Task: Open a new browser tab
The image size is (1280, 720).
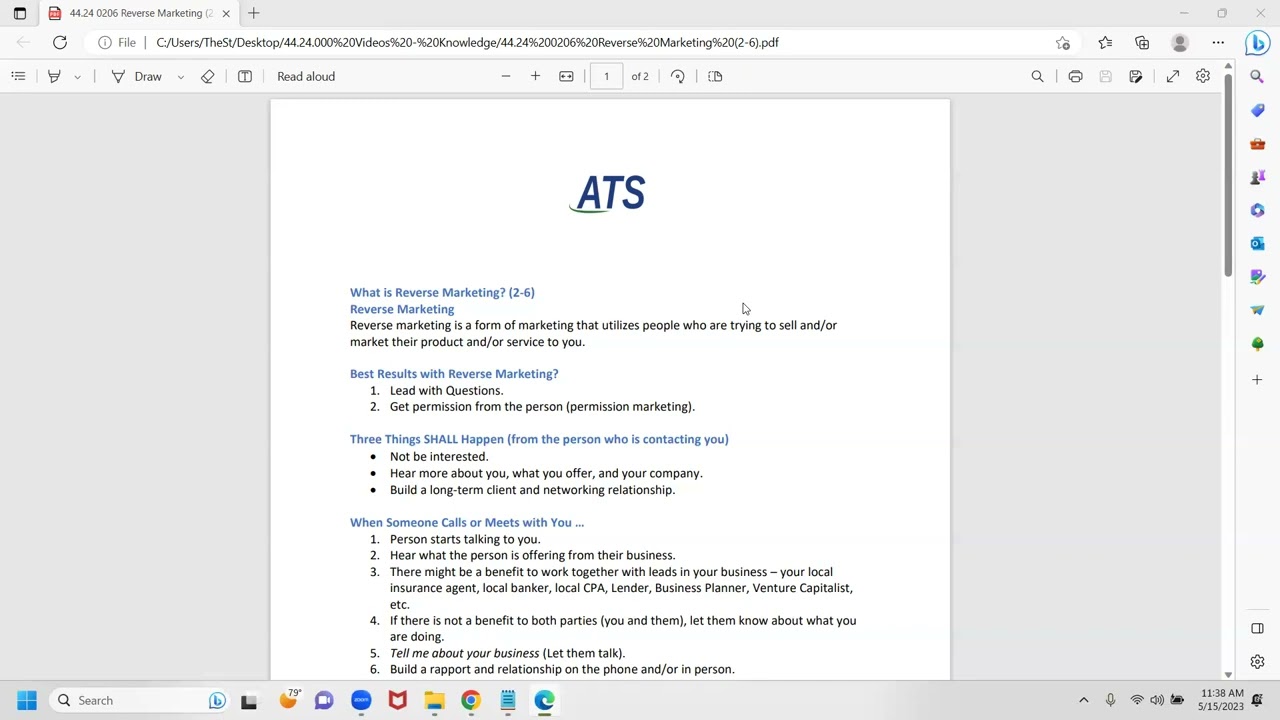Action: click(x=254, y=13)
